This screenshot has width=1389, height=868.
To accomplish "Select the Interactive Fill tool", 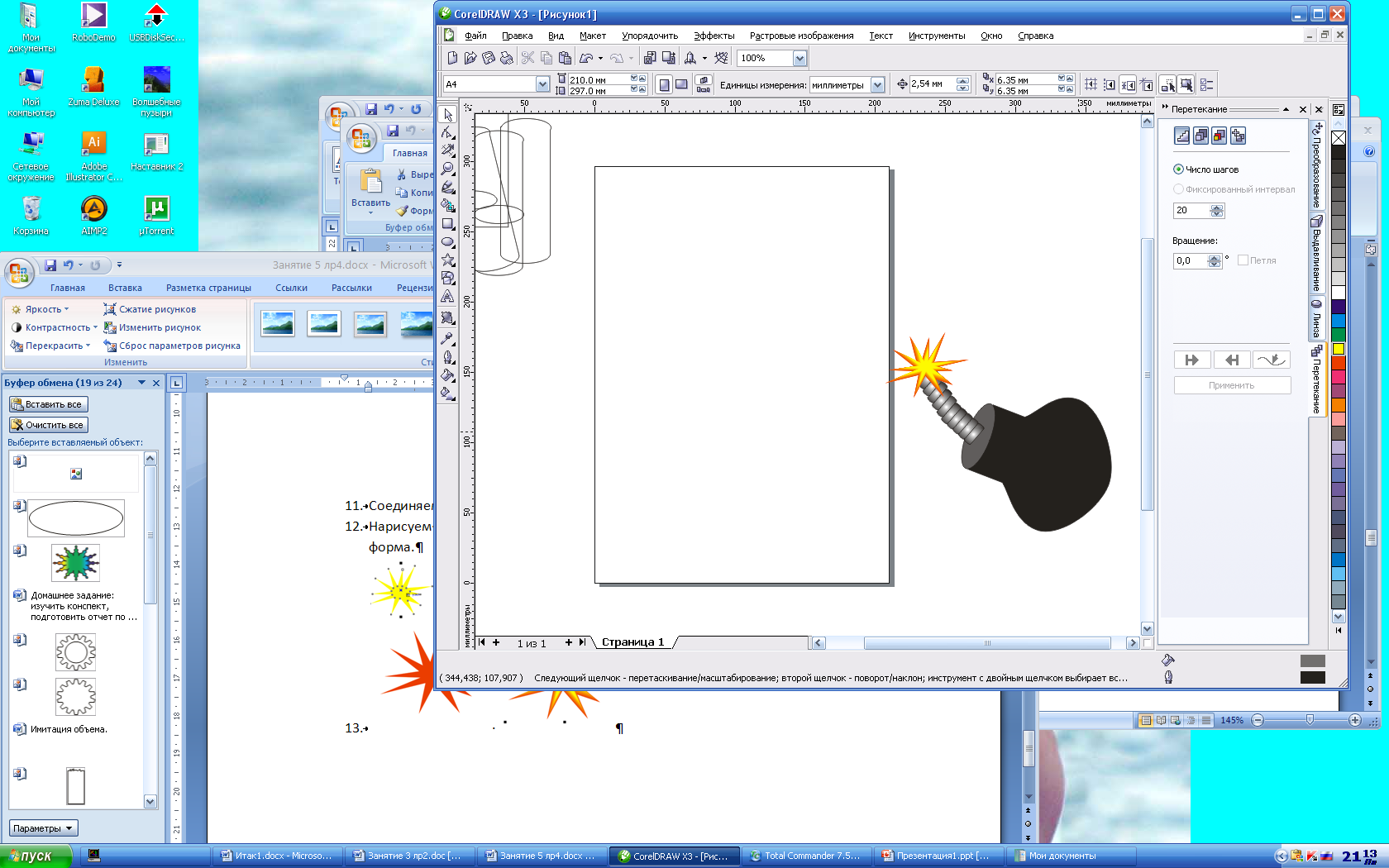I will click(x=448, y=394).
